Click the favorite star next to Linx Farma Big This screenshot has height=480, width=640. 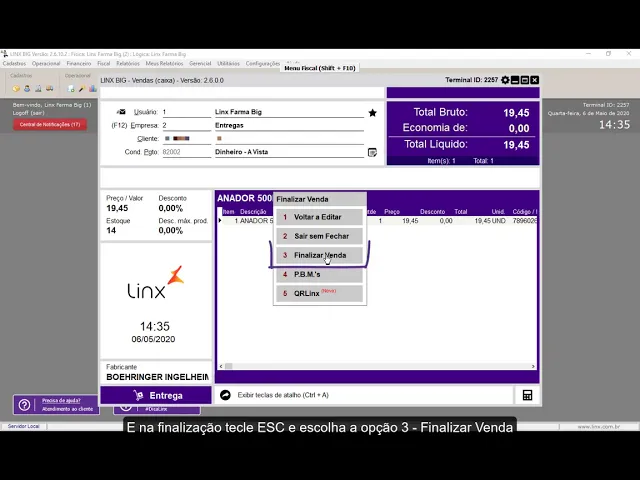click(372, 113)
